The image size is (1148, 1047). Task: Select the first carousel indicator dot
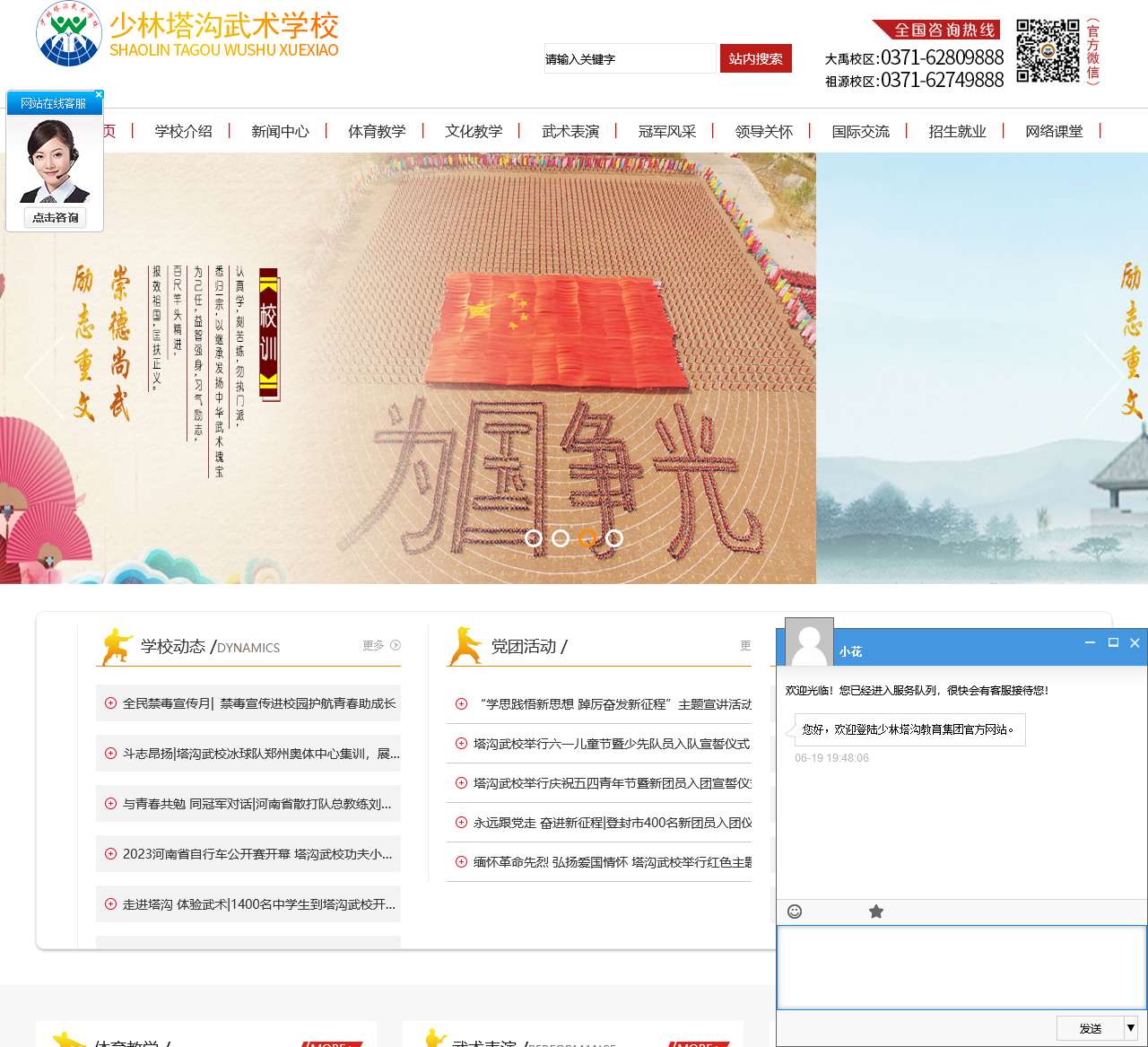click(x=534, y=538)
